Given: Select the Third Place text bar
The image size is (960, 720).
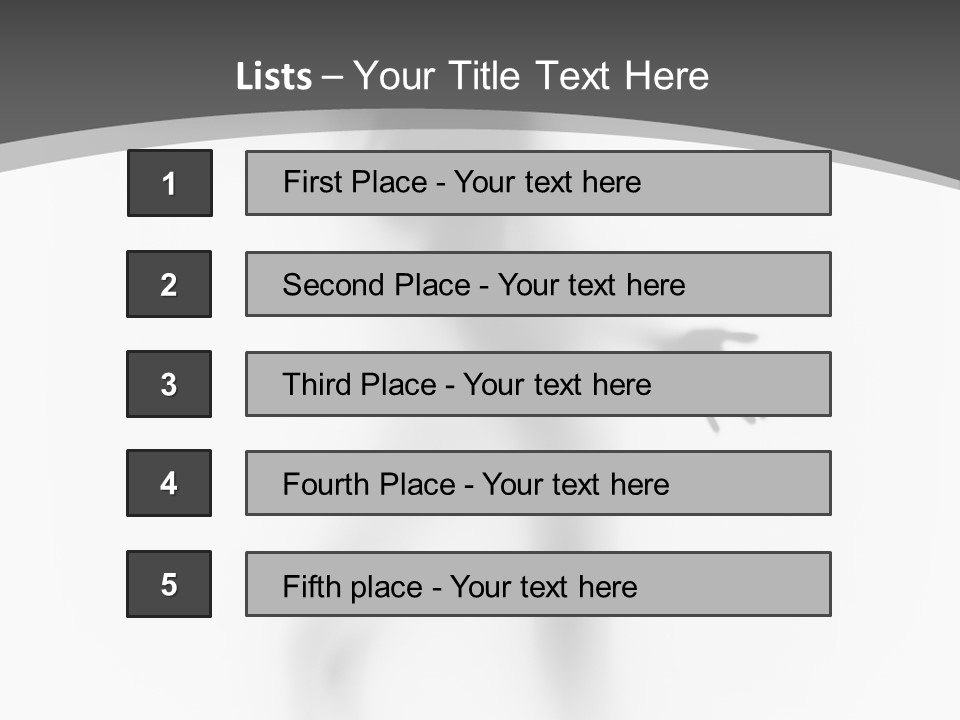Looking at the screenshot, I should [538, 384].
